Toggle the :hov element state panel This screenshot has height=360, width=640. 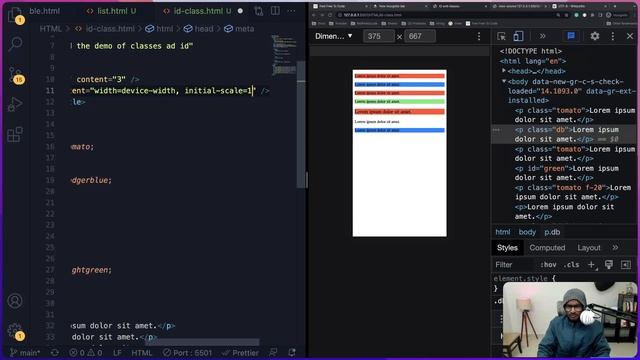(548, 265)
